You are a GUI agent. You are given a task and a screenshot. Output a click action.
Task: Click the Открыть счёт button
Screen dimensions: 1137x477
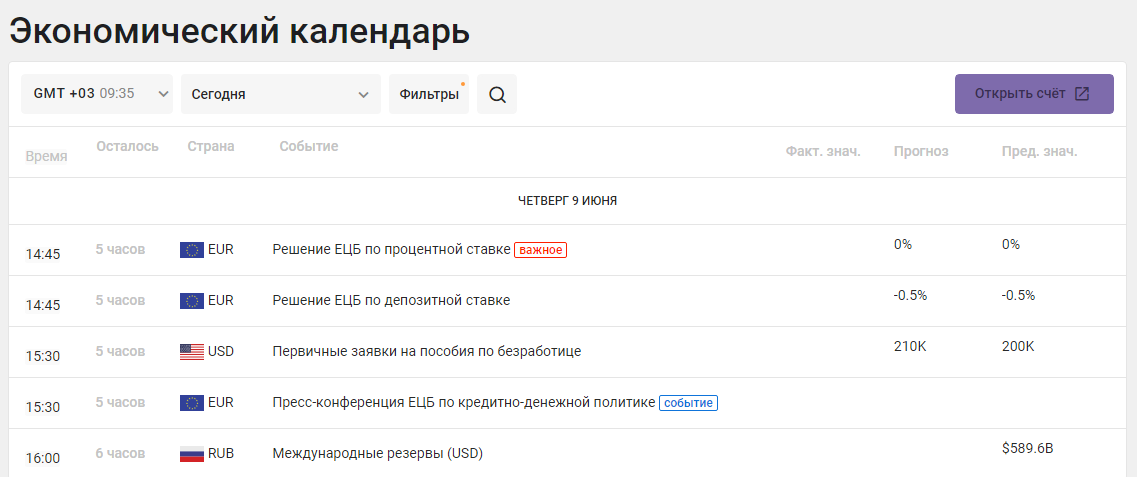coord(1034,94)
